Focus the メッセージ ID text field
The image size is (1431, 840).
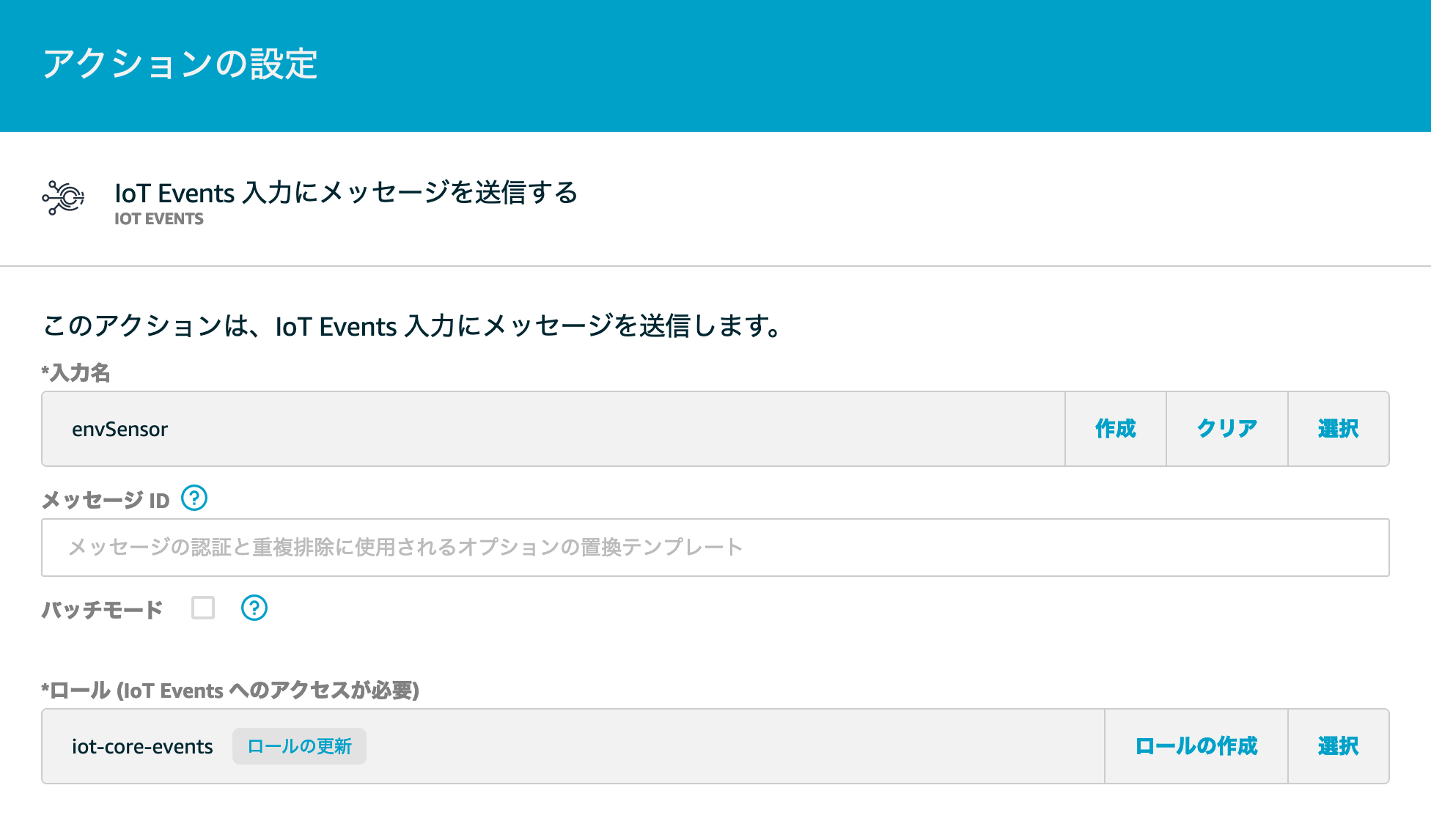pyautogui.click(x=715, y=548)
